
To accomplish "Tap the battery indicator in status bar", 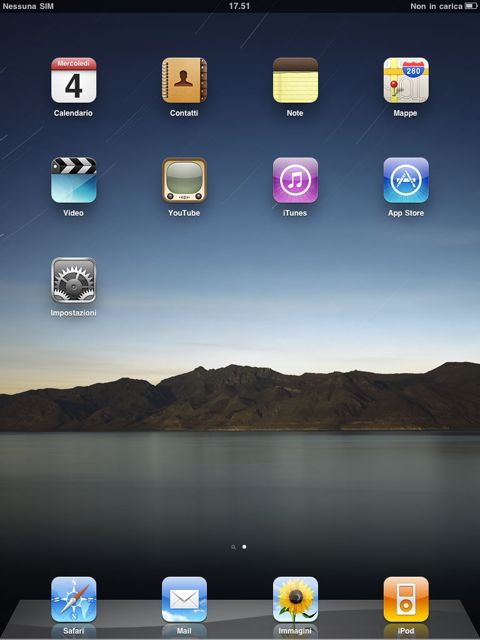I will [x=471, y=6].
